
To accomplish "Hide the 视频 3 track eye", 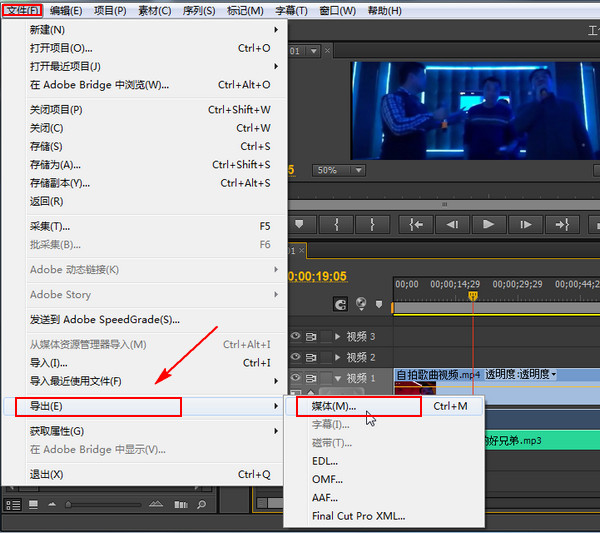I will pos(295,336).
